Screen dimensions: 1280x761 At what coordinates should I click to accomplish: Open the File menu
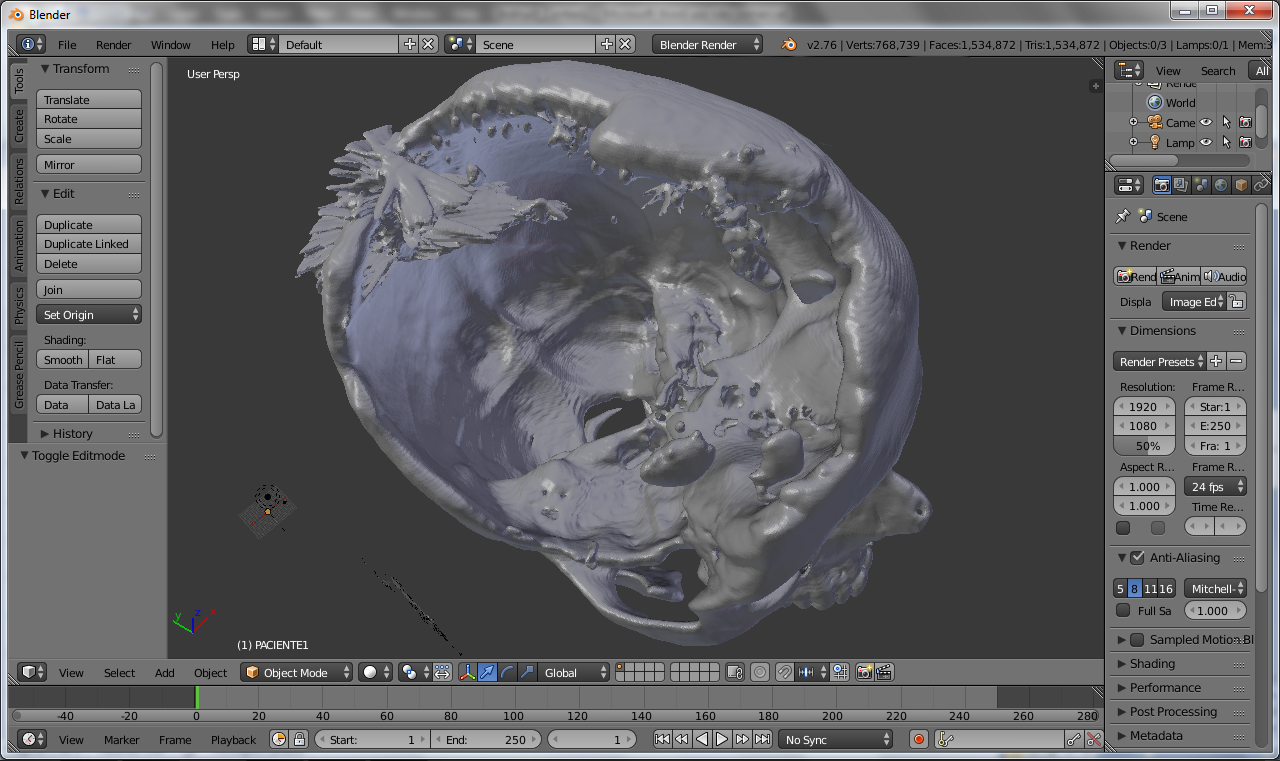67,45
